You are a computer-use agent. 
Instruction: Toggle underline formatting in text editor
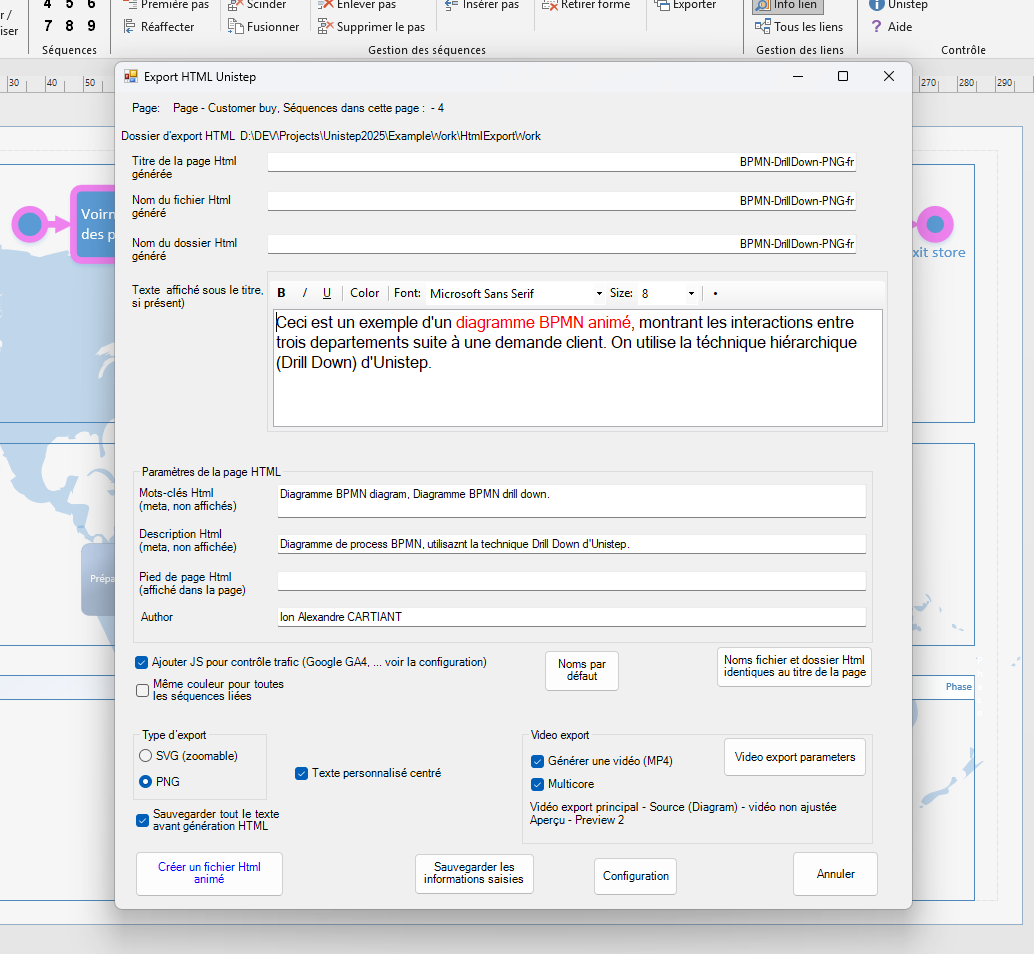coord(327,293)
